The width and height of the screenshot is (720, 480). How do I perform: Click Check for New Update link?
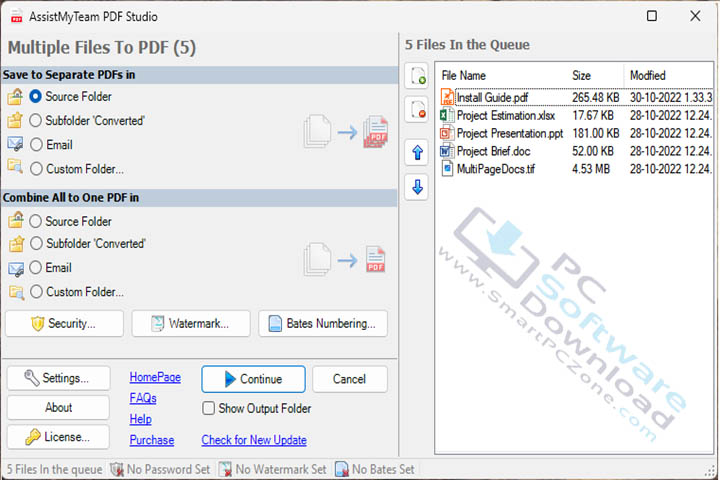(254, 440)
